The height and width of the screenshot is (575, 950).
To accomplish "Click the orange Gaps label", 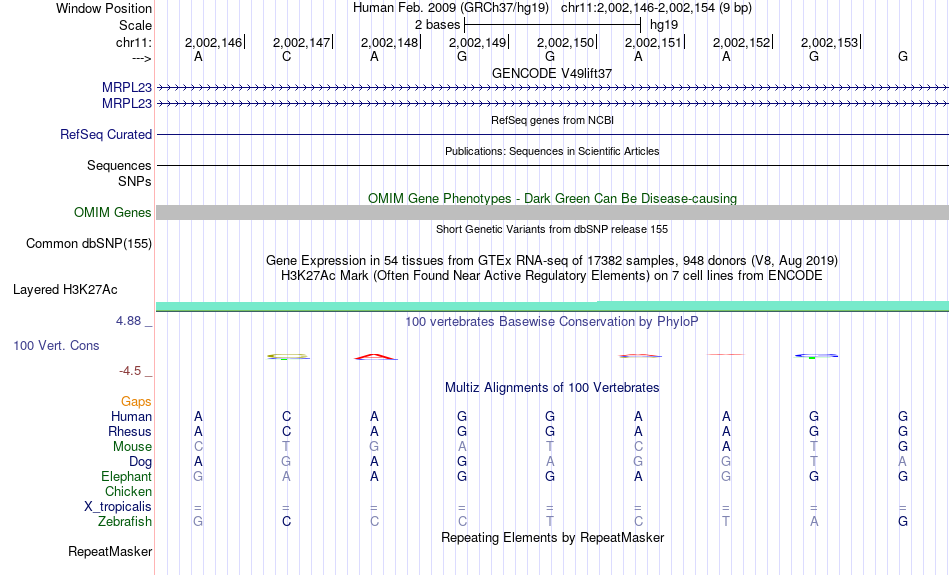I will 136,402.
